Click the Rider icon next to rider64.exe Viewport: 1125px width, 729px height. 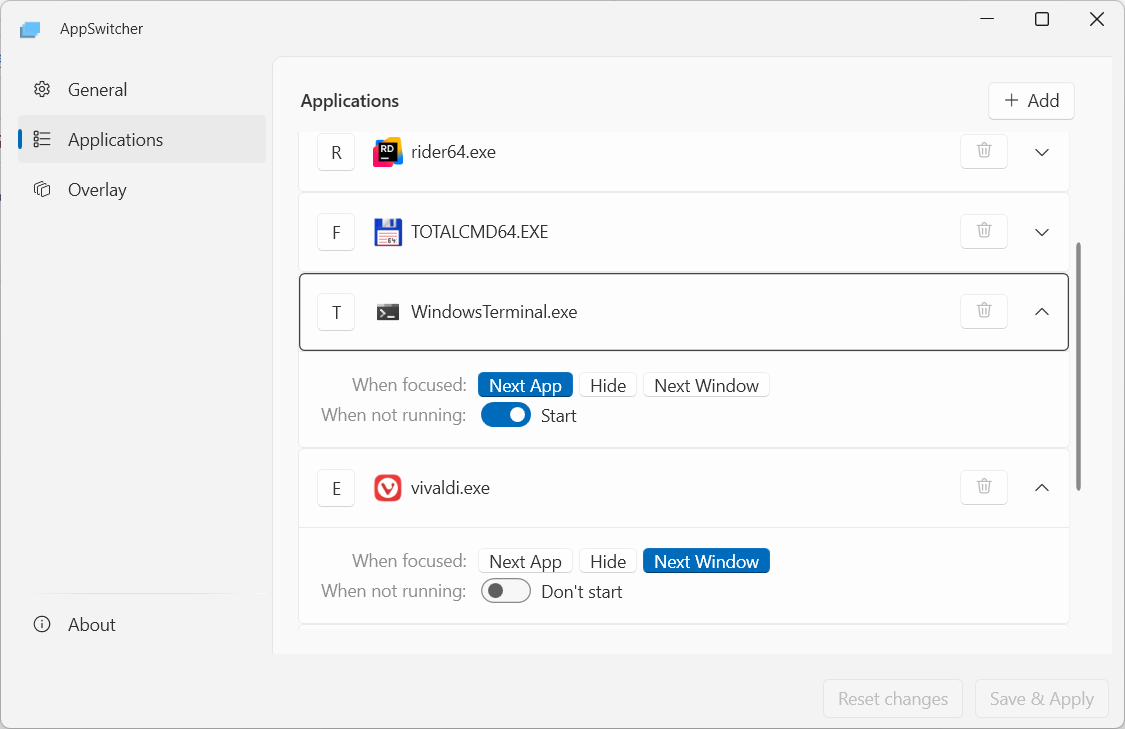tap(388, 151)
